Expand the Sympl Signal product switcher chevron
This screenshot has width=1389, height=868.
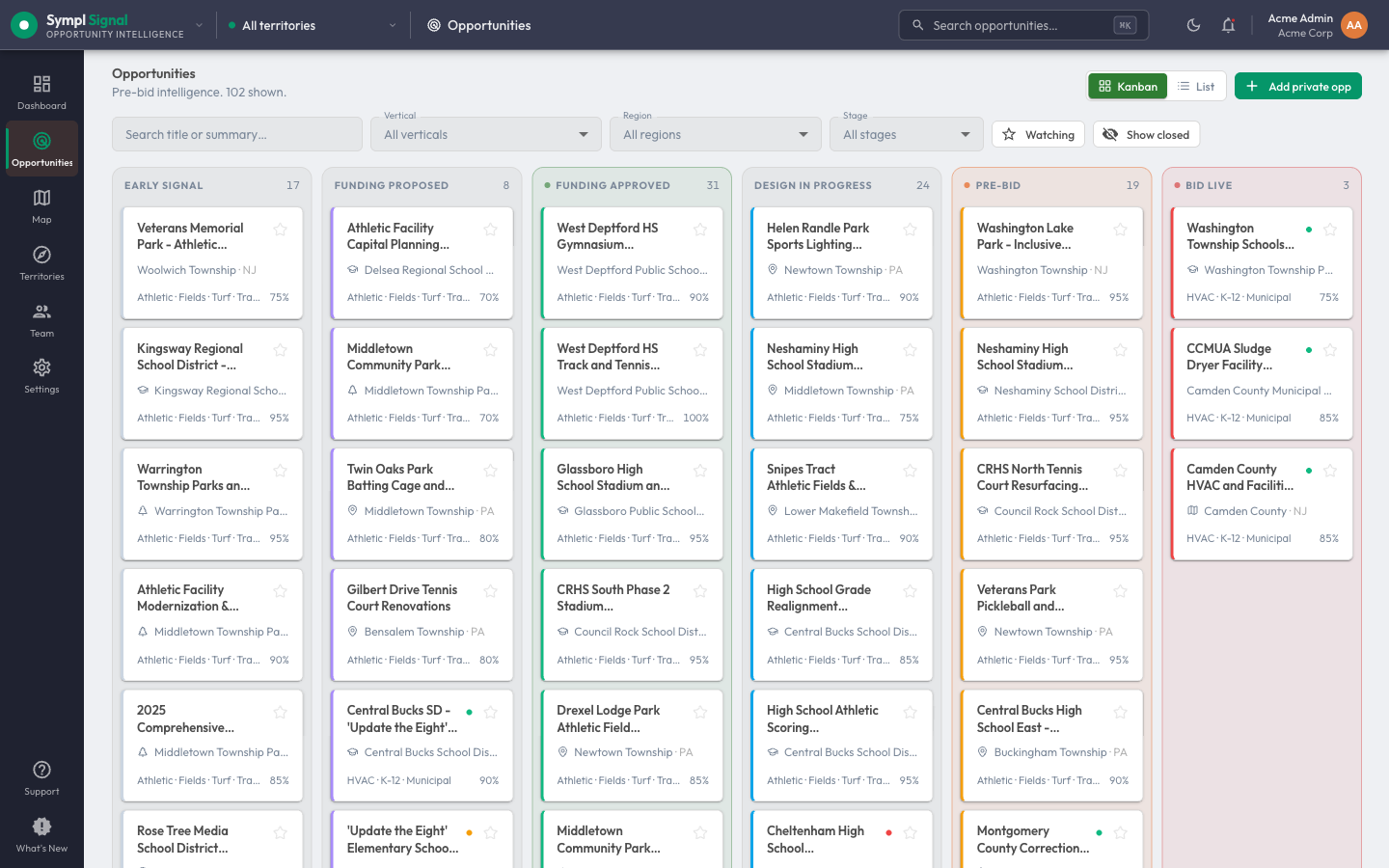(199, 25)
